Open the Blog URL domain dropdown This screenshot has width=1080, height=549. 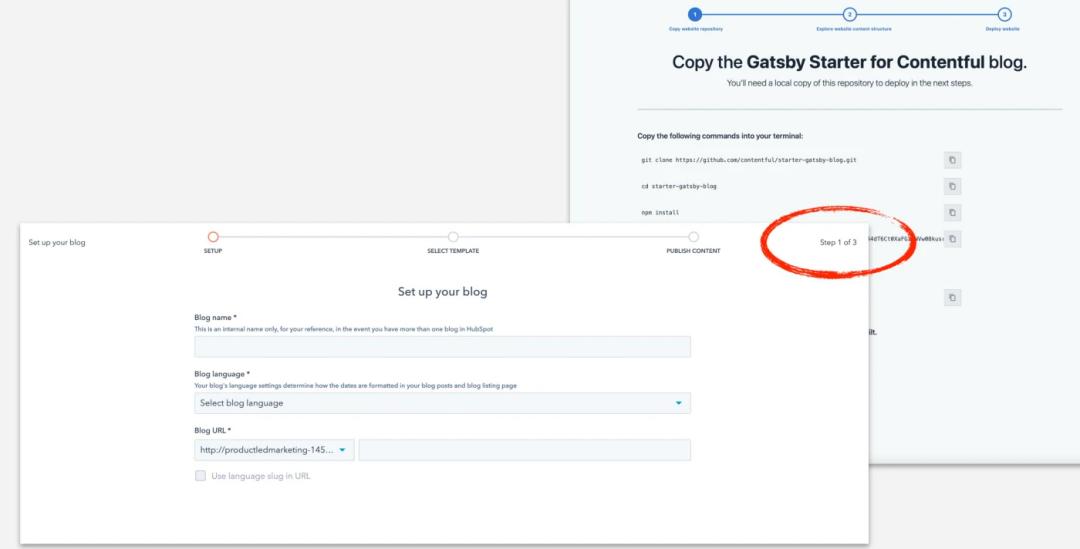coord(274,450)
